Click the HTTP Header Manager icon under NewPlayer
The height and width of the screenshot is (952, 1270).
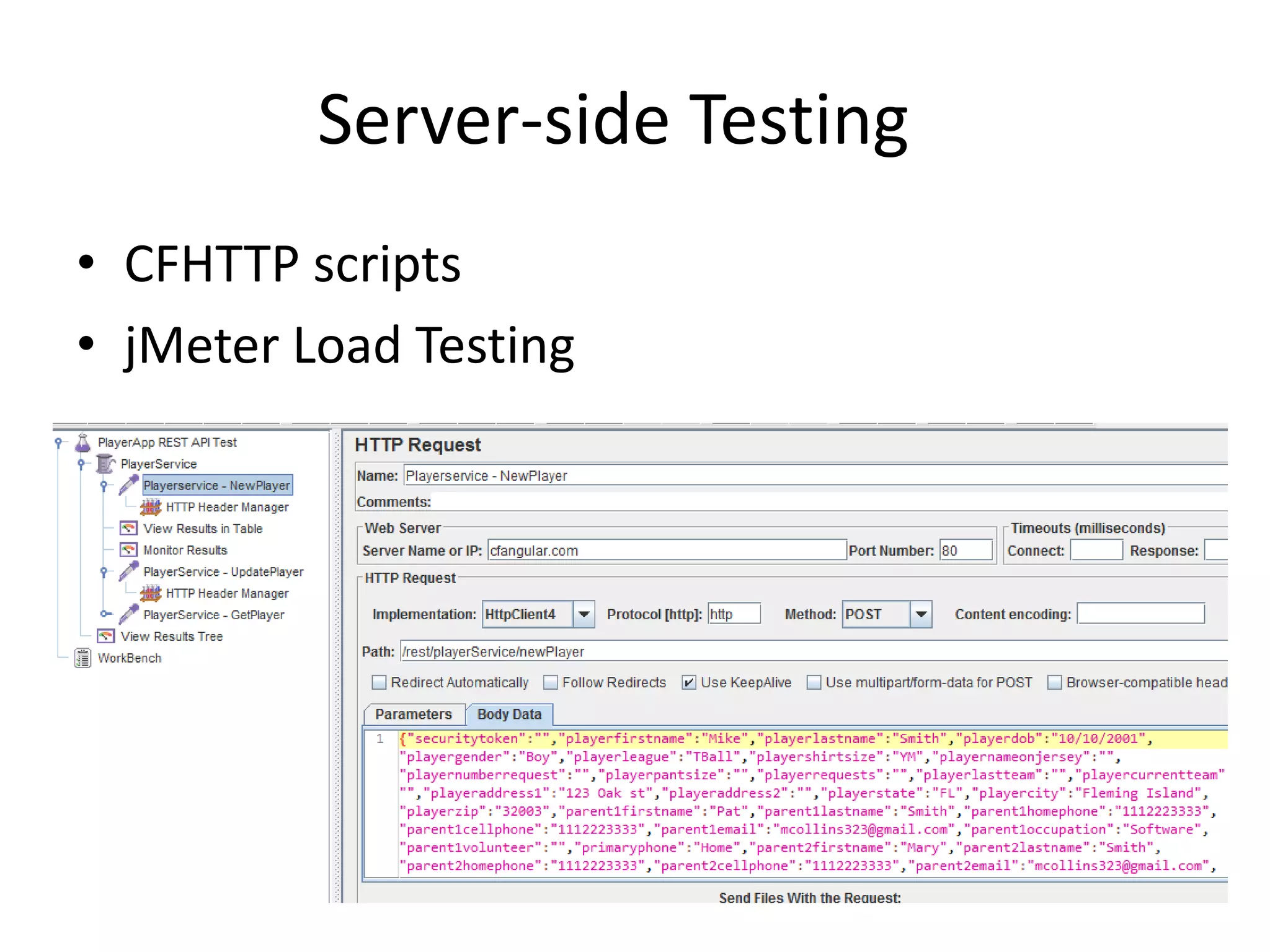(151, 507)
